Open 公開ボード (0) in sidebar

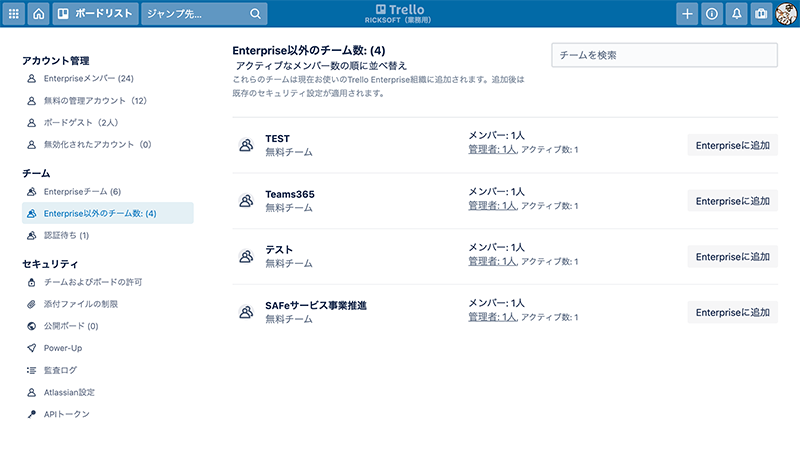(71, 326)
